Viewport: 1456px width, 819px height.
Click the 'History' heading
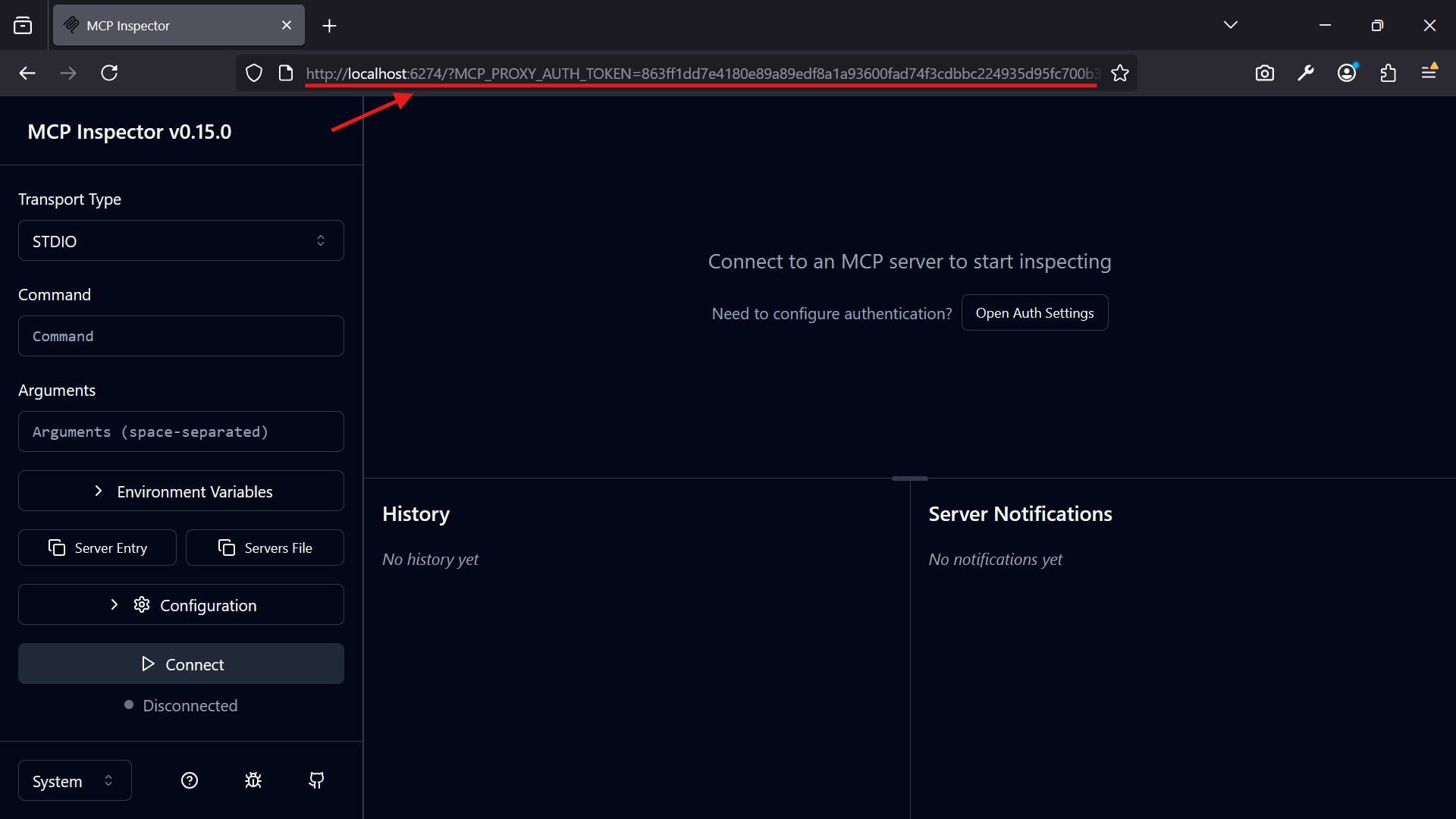coord(416,514)
